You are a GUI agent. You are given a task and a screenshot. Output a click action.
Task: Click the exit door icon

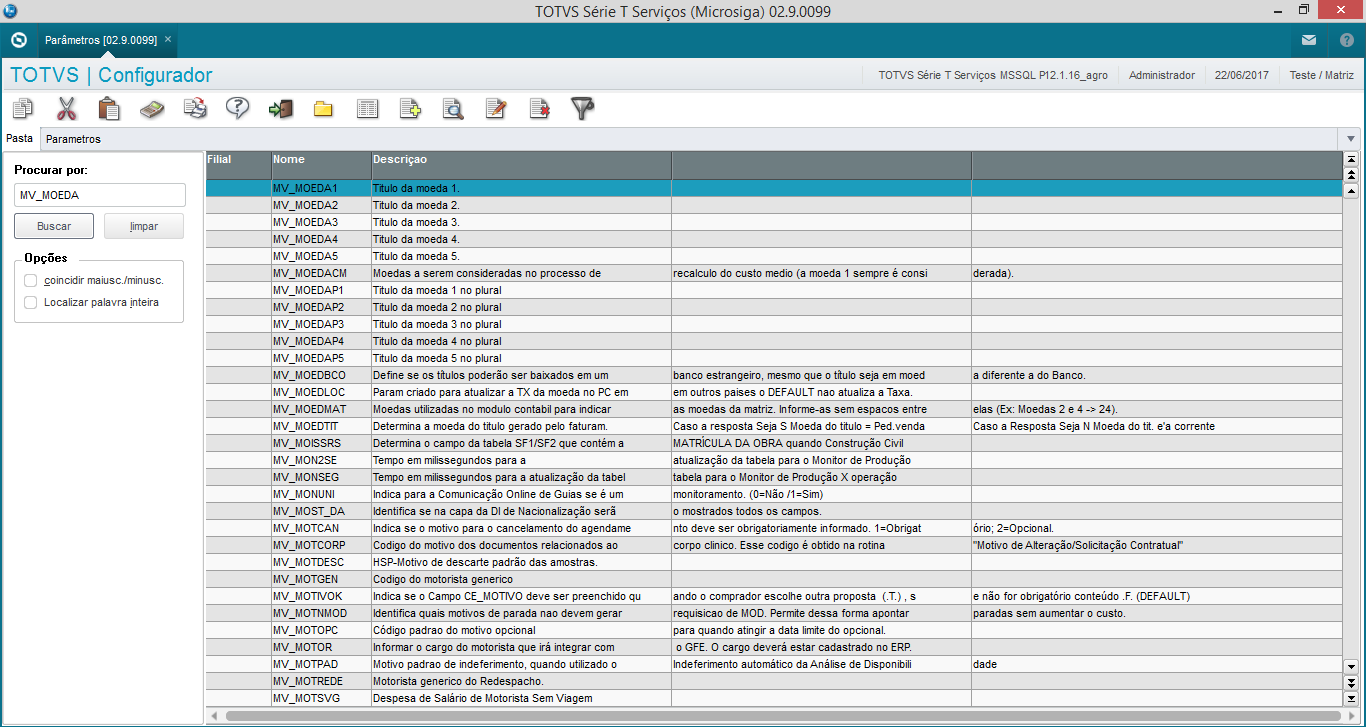coord(280,108)
